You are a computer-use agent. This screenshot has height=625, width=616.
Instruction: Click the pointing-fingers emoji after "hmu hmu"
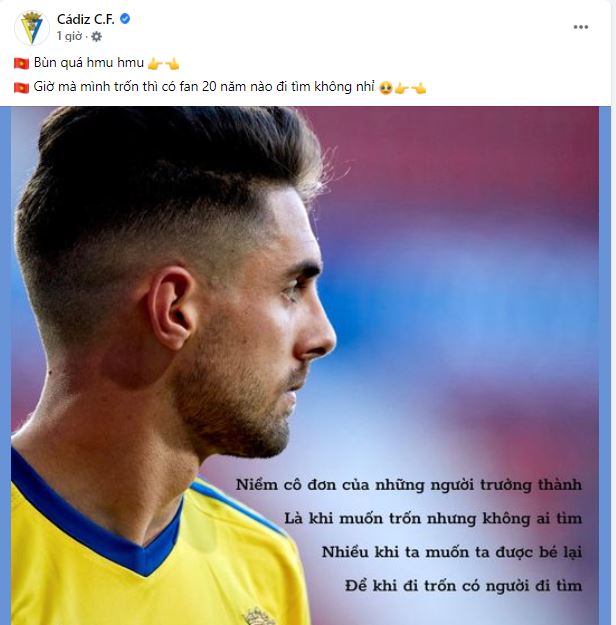tap(163, 63)
